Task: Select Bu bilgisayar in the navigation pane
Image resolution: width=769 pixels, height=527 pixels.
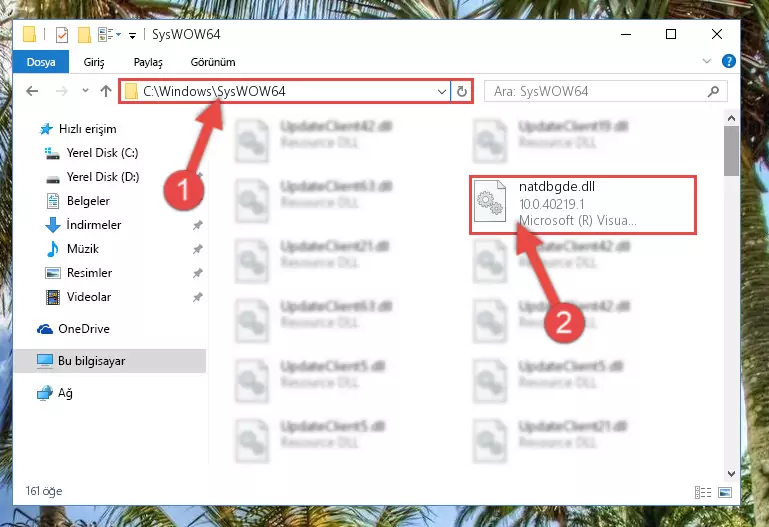Action: [110, 361]
